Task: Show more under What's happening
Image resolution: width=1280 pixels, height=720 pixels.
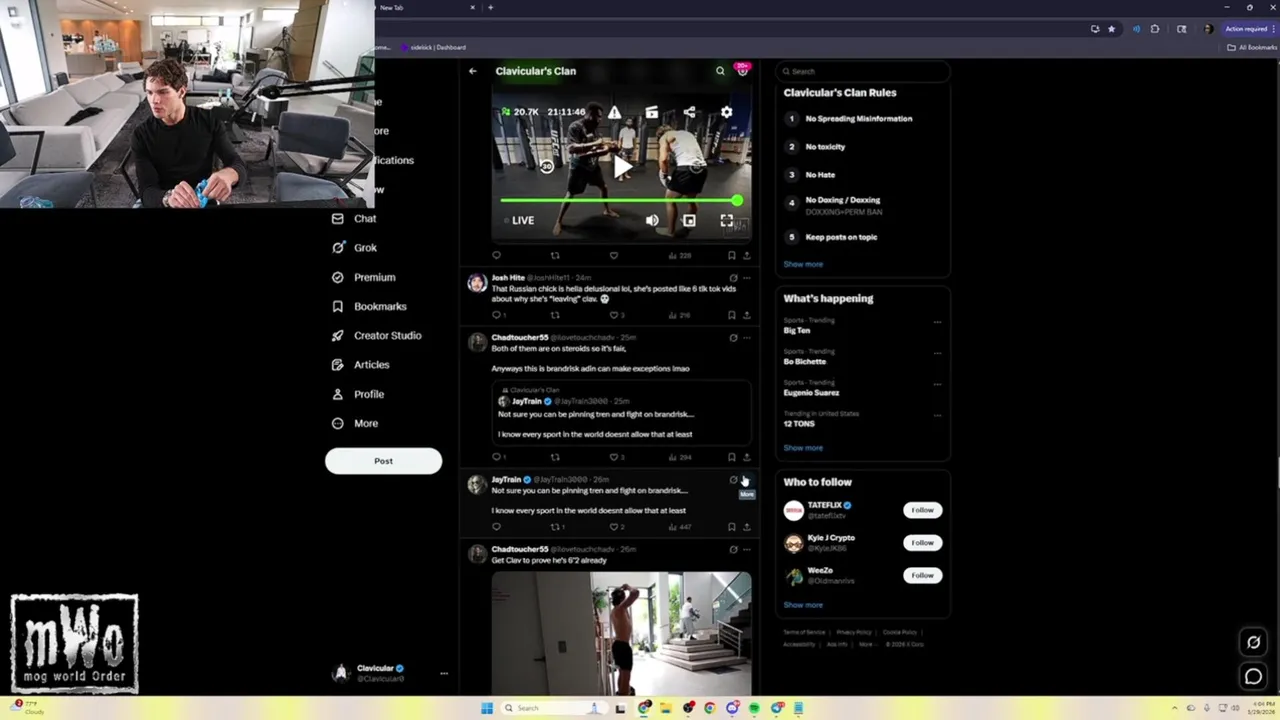Action: click(803, 448)
